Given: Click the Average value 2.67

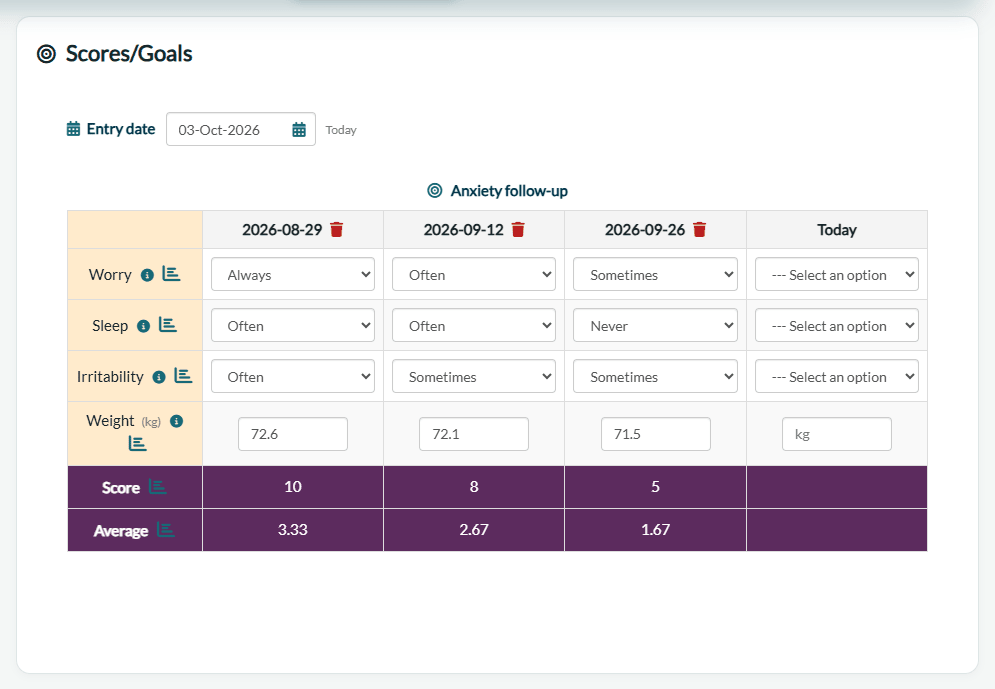Looking at the screenshot, I should point(474,530).
